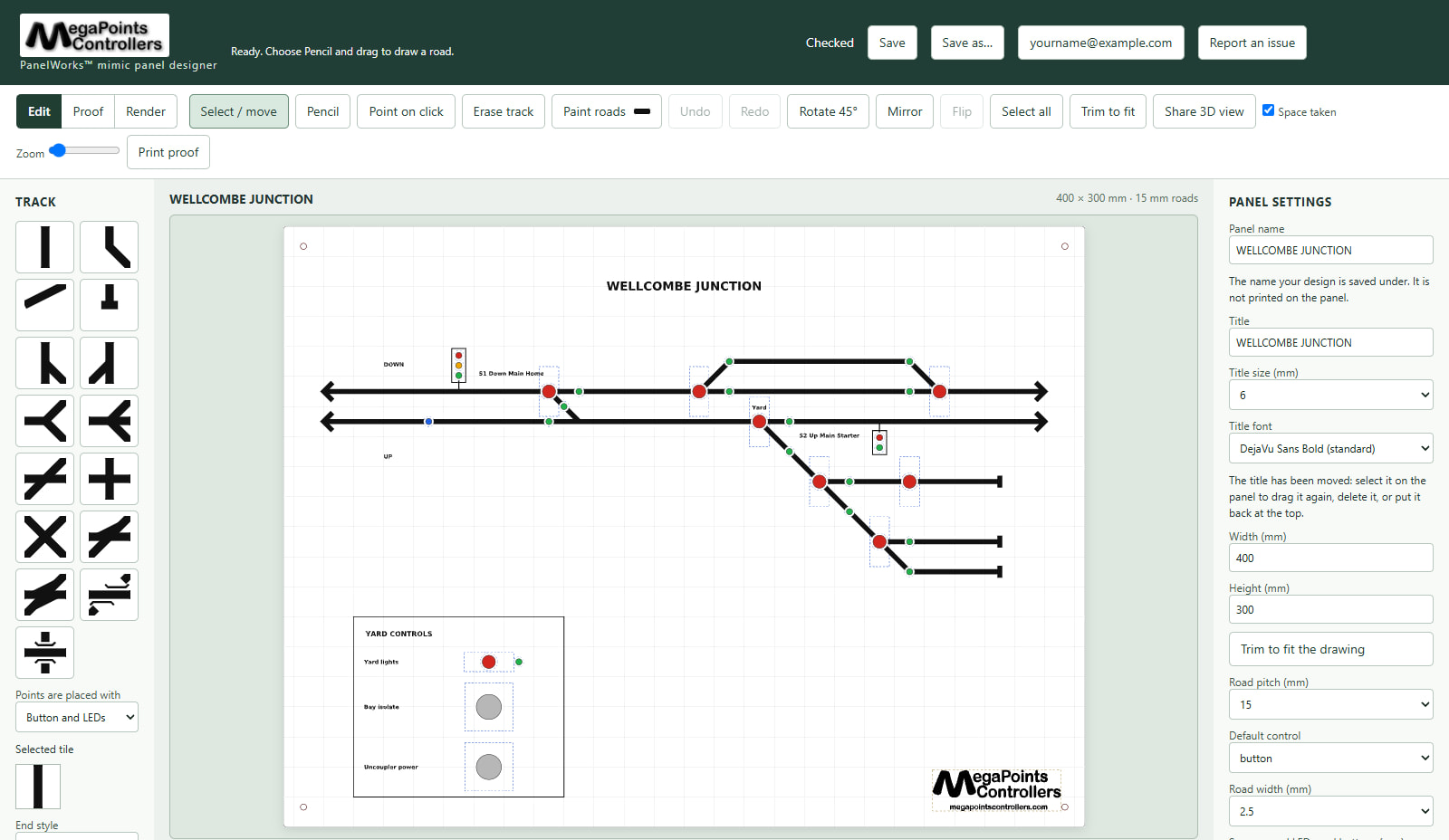Click Trim to fit the drawing
This screenshot has height=840, width=1449.
[1330, 649]
